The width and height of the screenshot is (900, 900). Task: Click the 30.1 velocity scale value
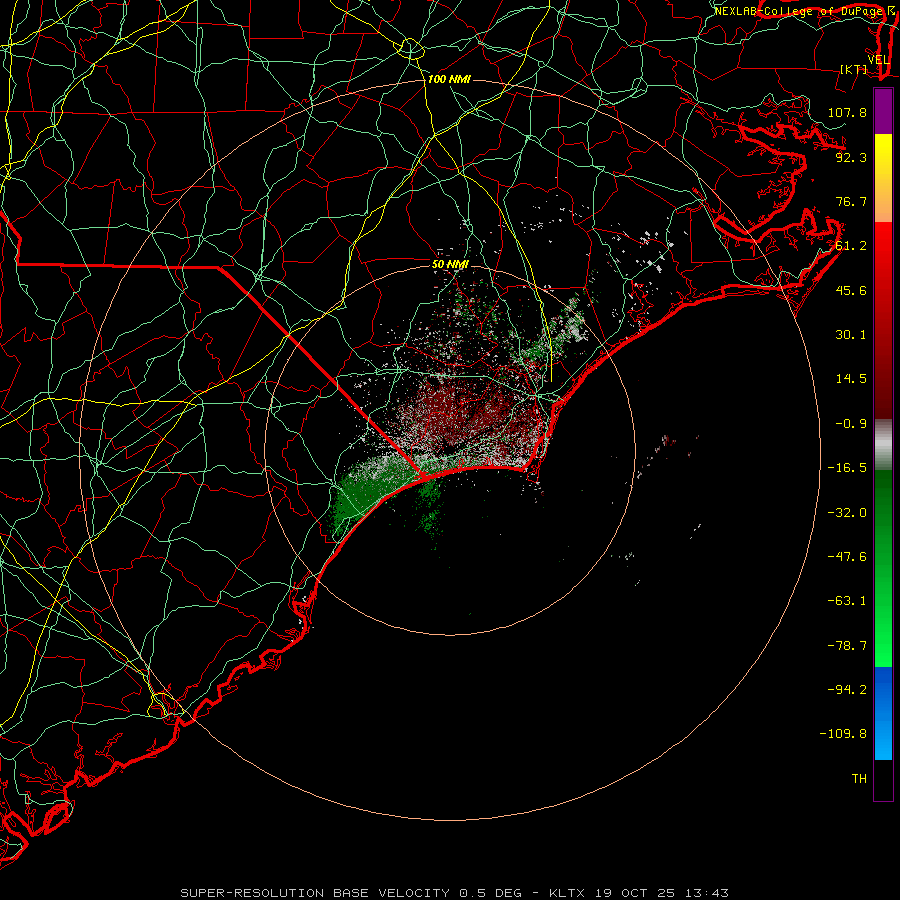coord(851,335)
